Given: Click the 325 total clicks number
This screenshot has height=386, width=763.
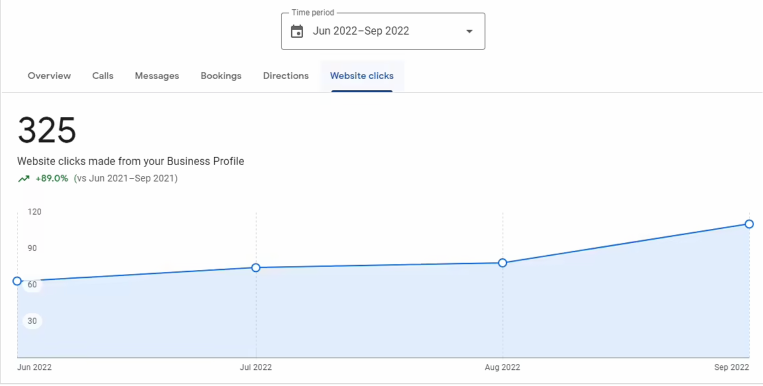Looking at the screenshot, I should [x=47, y=130].
